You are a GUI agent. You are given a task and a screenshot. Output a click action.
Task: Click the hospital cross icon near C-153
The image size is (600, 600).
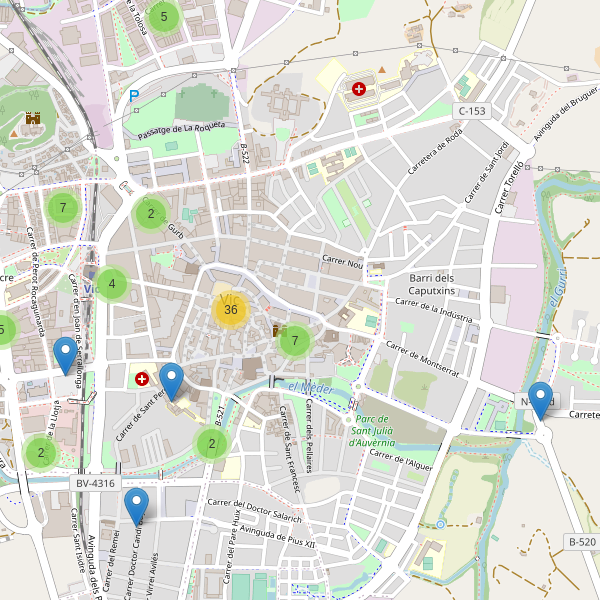coord(359,89)
